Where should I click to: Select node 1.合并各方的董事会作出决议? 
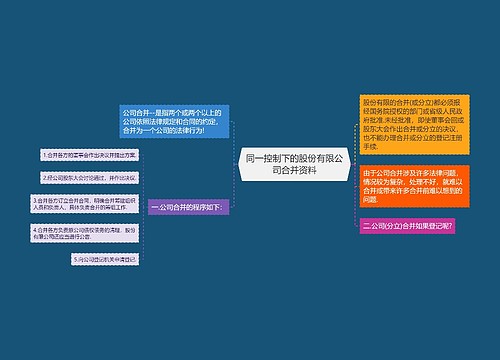[89, 155]
